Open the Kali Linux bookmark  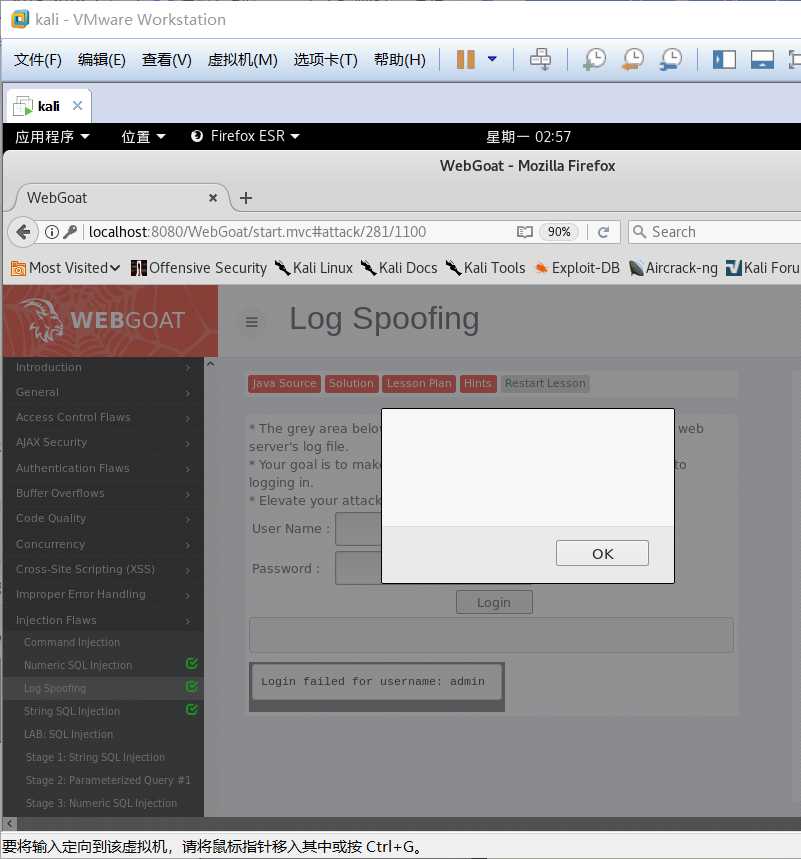314,268
